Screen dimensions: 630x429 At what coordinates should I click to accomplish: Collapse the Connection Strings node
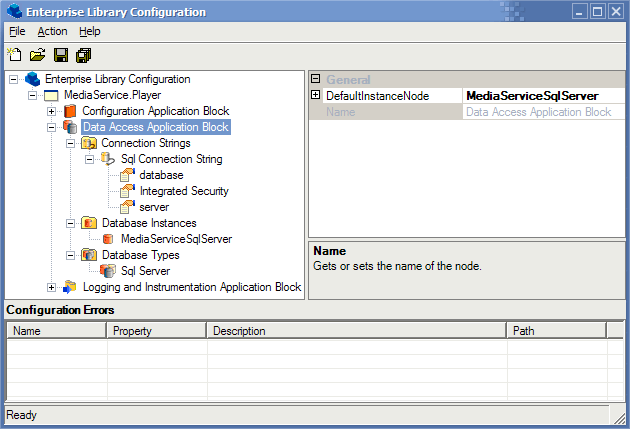click(70, 143)
